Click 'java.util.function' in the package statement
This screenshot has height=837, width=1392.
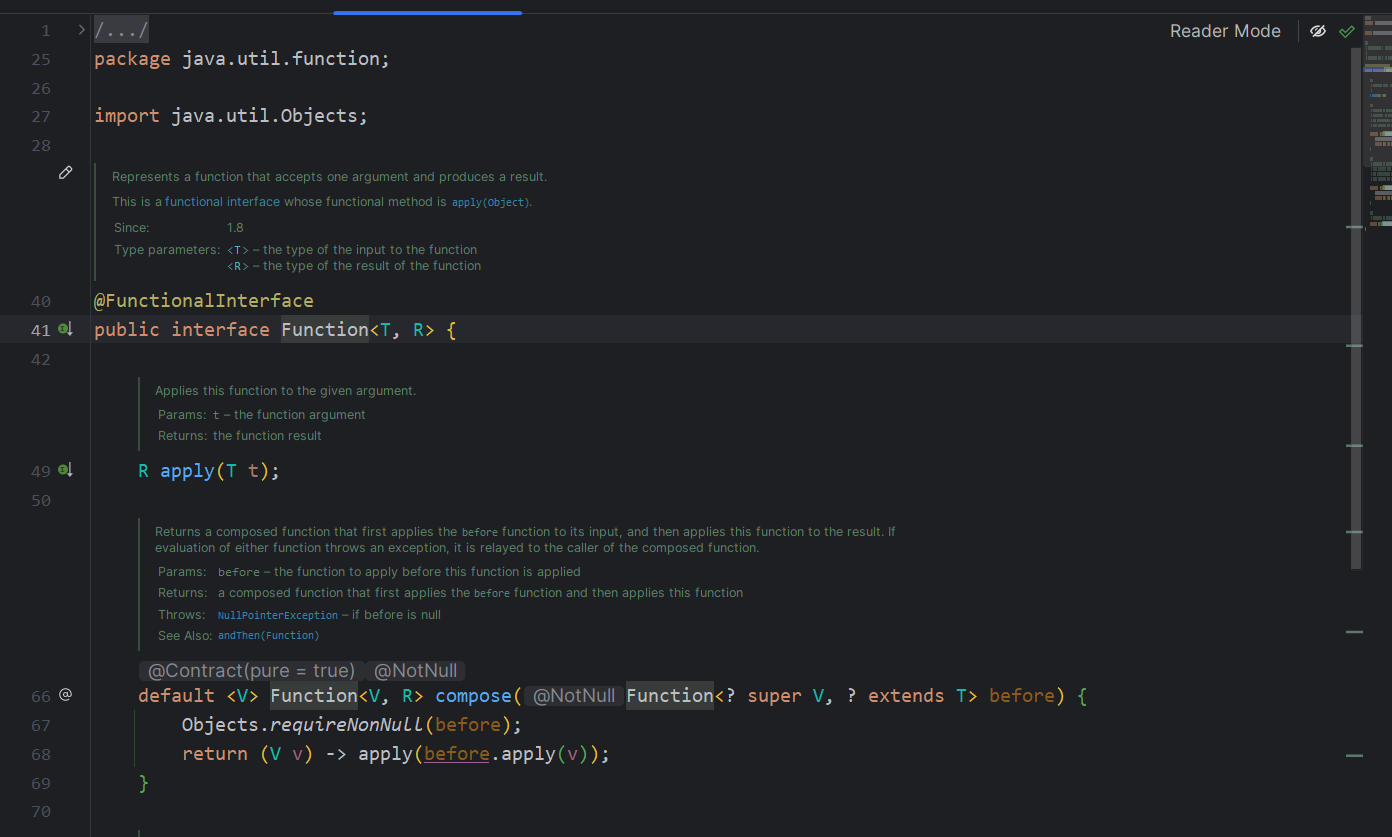point(280,59)
